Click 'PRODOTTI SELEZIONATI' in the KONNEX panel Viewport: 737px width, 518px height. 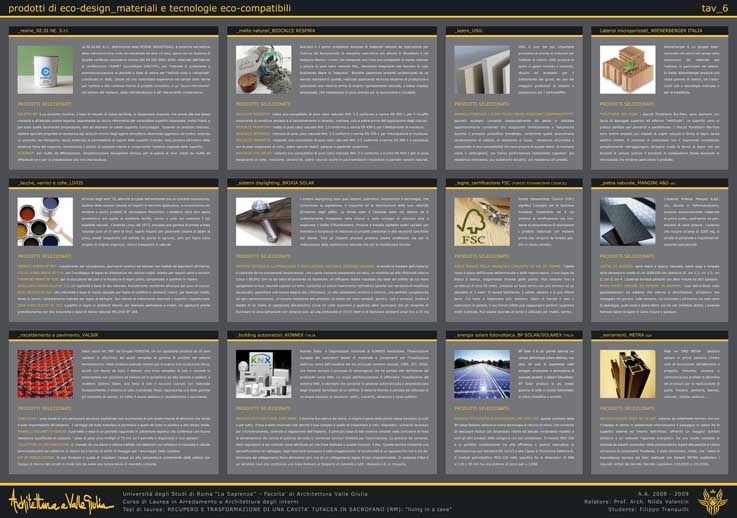(263, 408)
